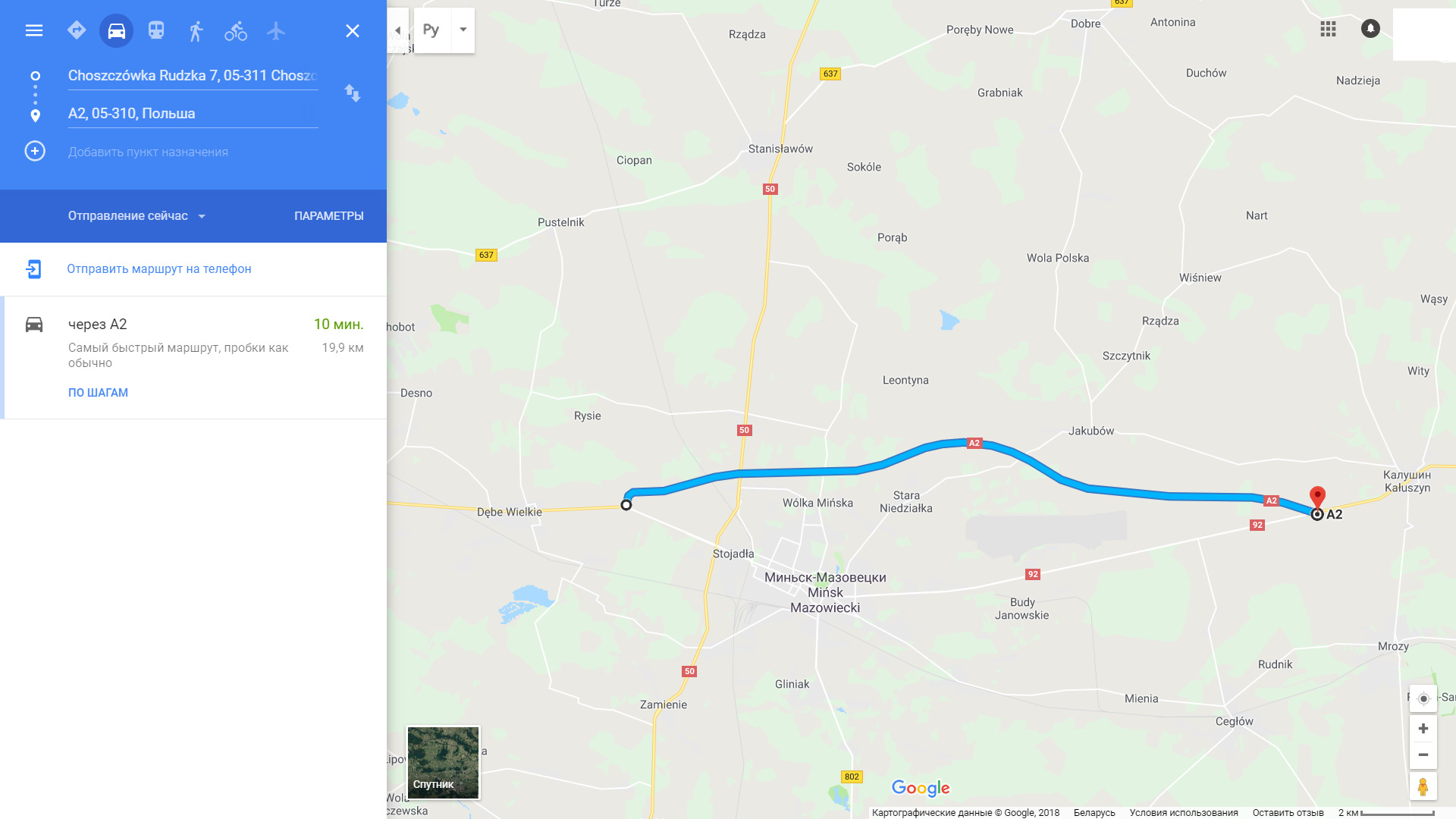Open ПАРАМЕТРЫ route options
This screenshot has height=819, width=1456.
click(329, 216)
